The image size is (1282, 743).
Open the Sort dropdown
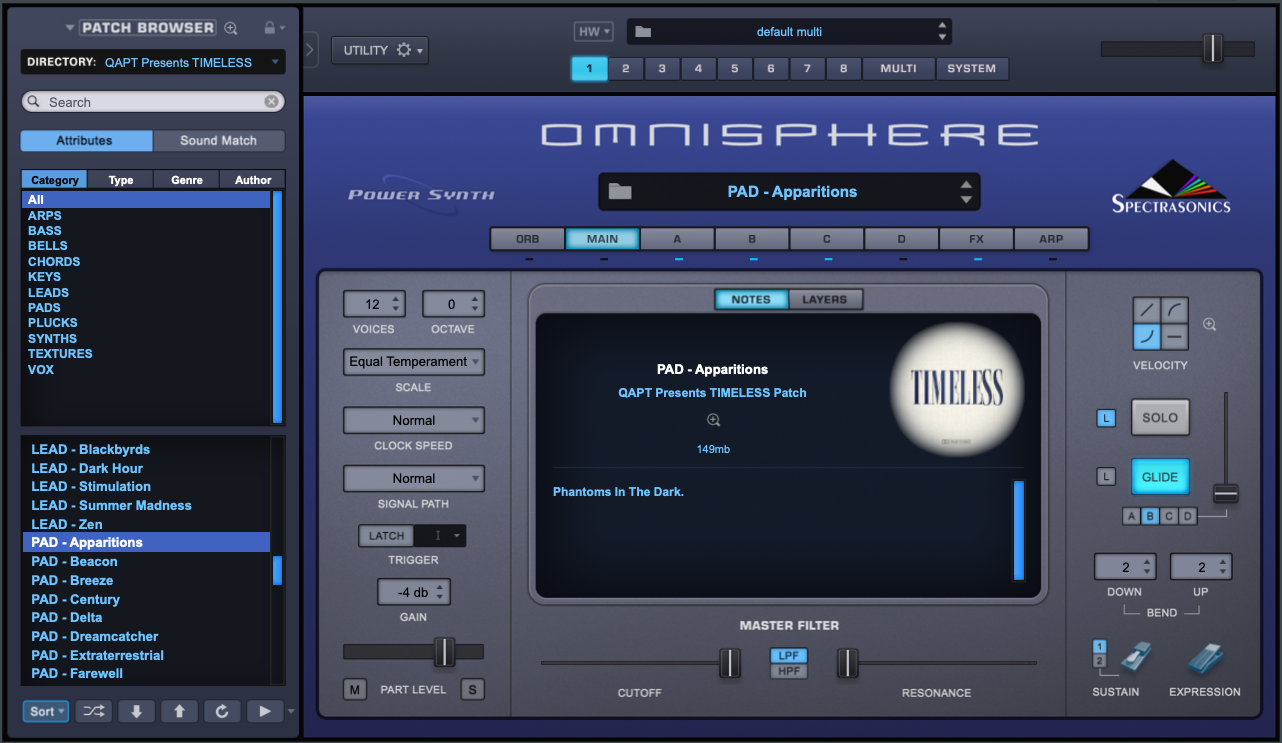[46, 711]
